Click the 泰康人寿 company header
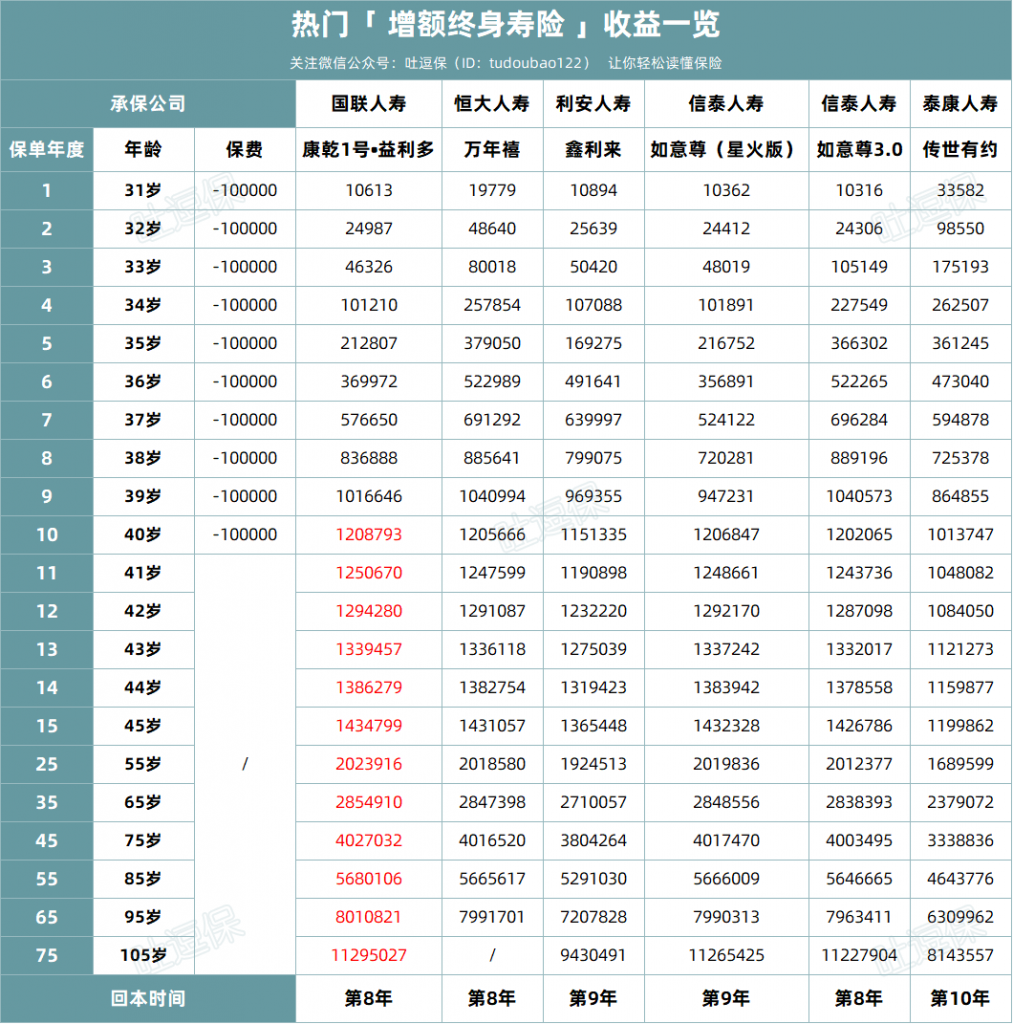This screenshot has height=1024, width=1013. [x=960, y=104]
